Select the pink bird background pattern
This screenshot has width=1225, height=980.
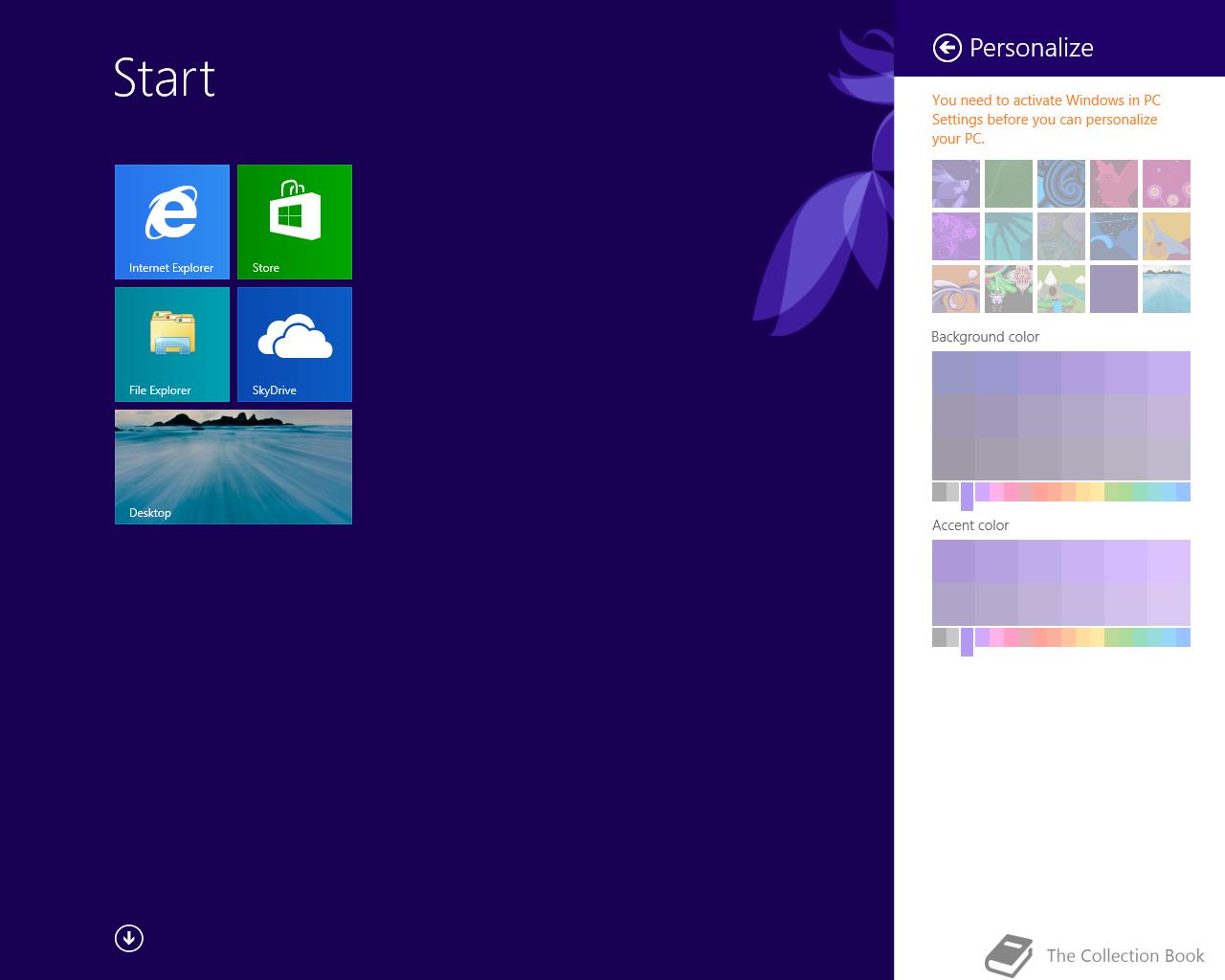point(1114,184)
